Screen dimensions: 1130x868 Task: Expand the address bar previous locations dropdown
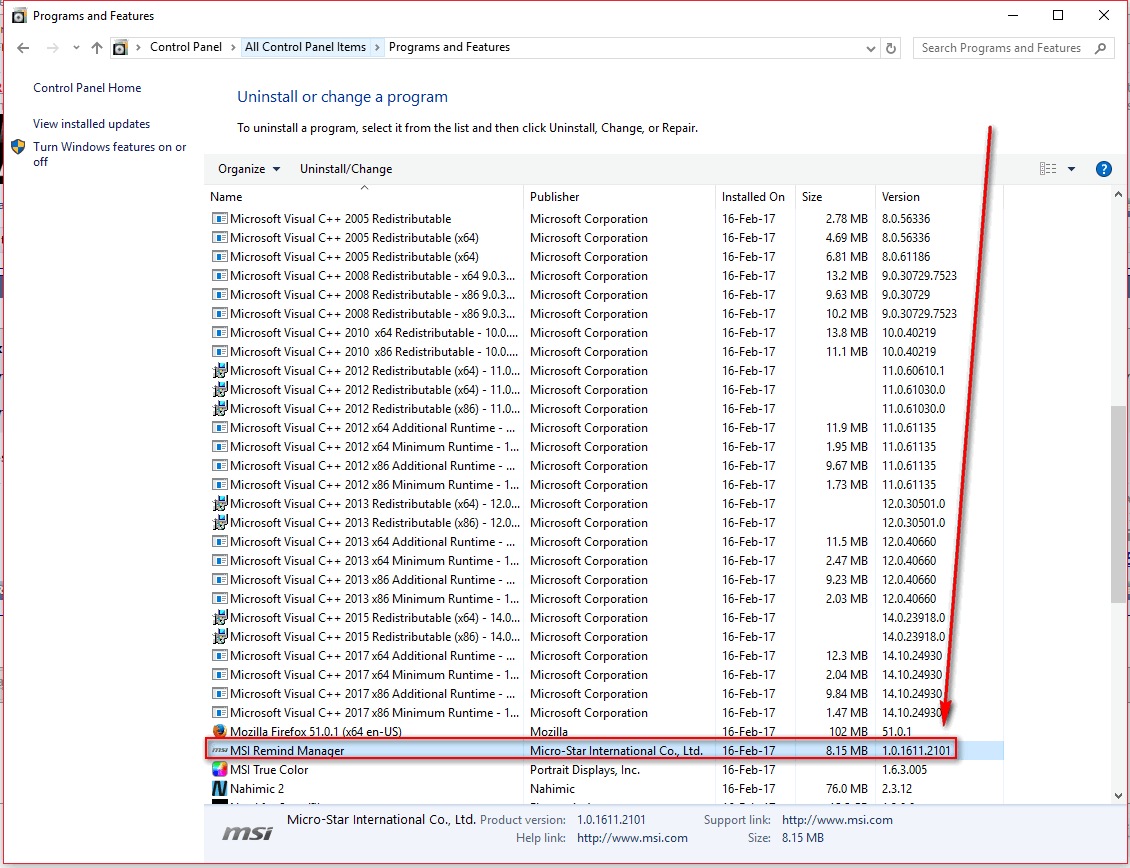click(x=871, y=48)
